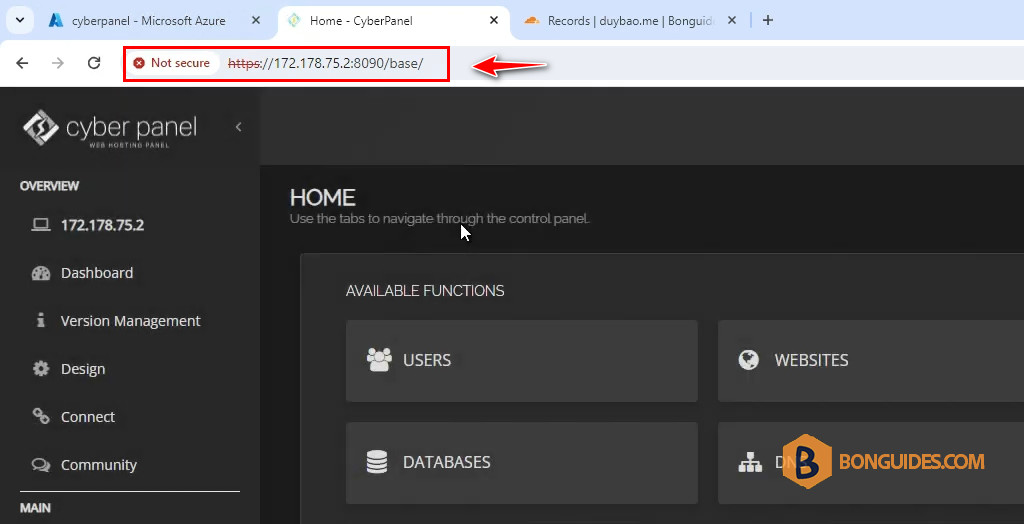Open the USERS function card
The image size is (1024, 524).
pos(522,361)
